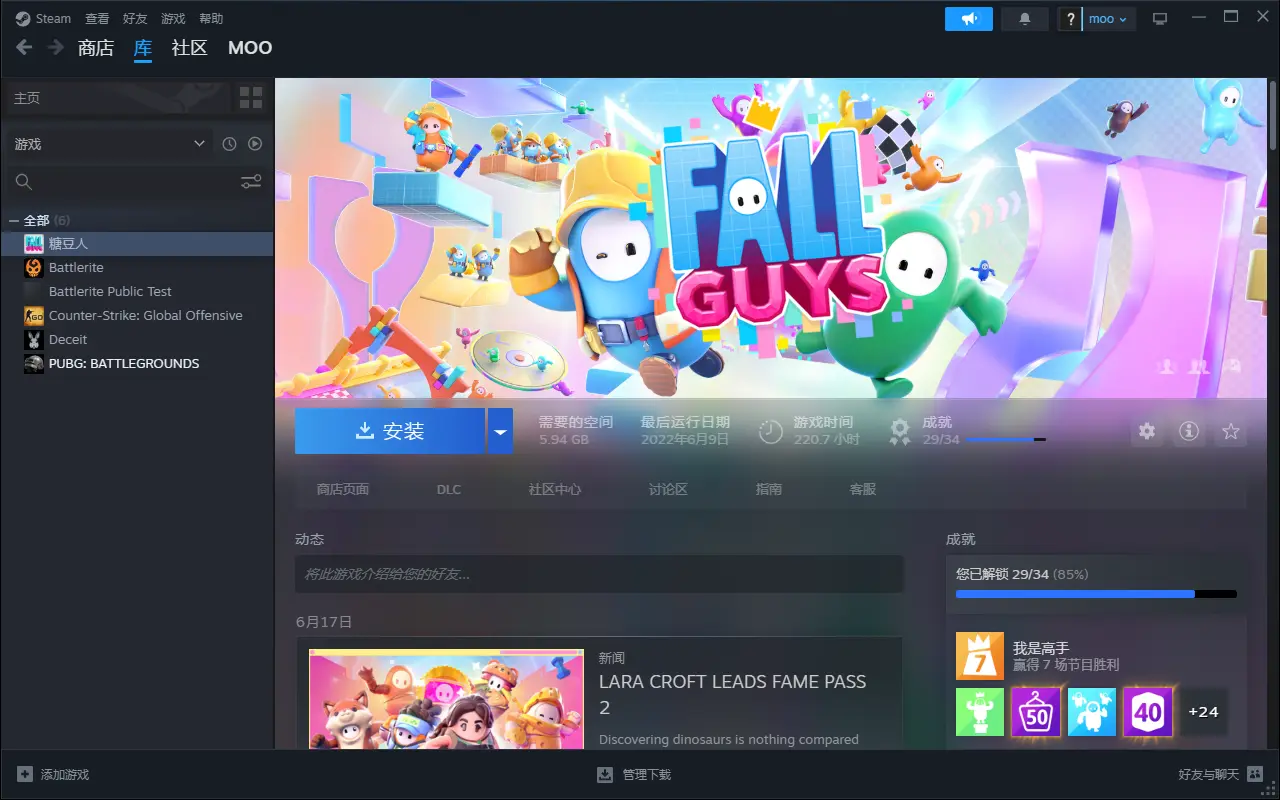This screenshot has height=800, width=1280.
Task: Click the Steam logo icon in menu bar
Action: 23,18
